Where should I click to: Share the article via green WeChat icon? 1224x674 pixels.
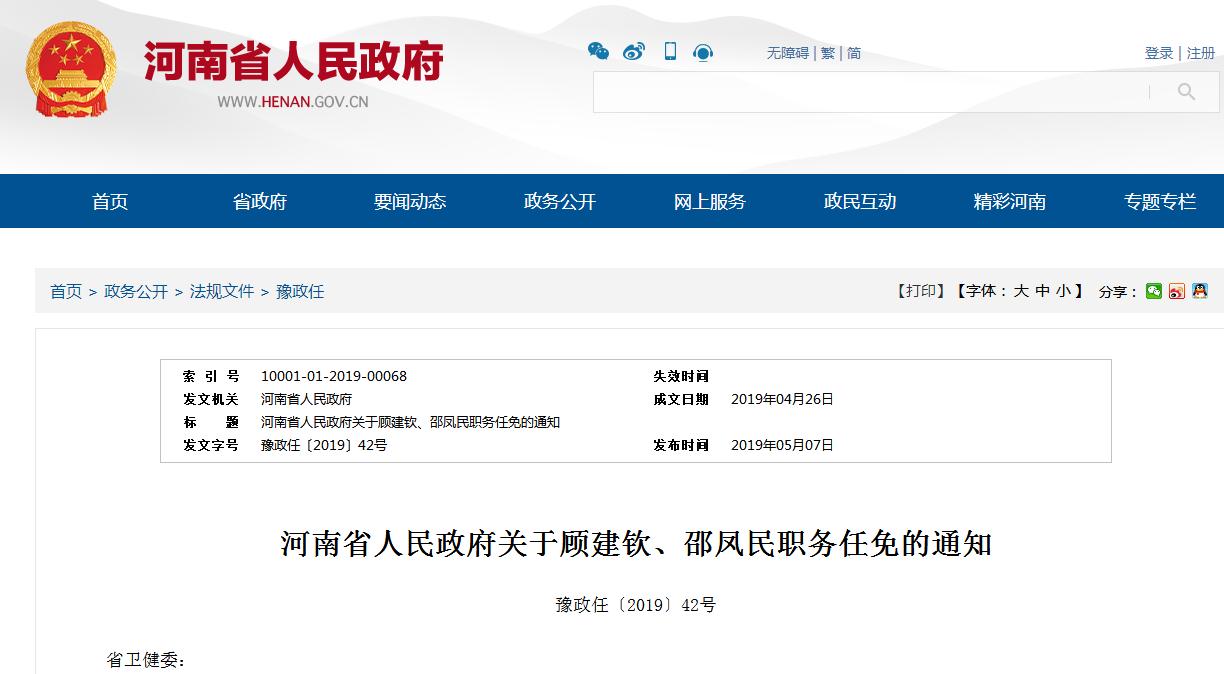coord(1154,291)
